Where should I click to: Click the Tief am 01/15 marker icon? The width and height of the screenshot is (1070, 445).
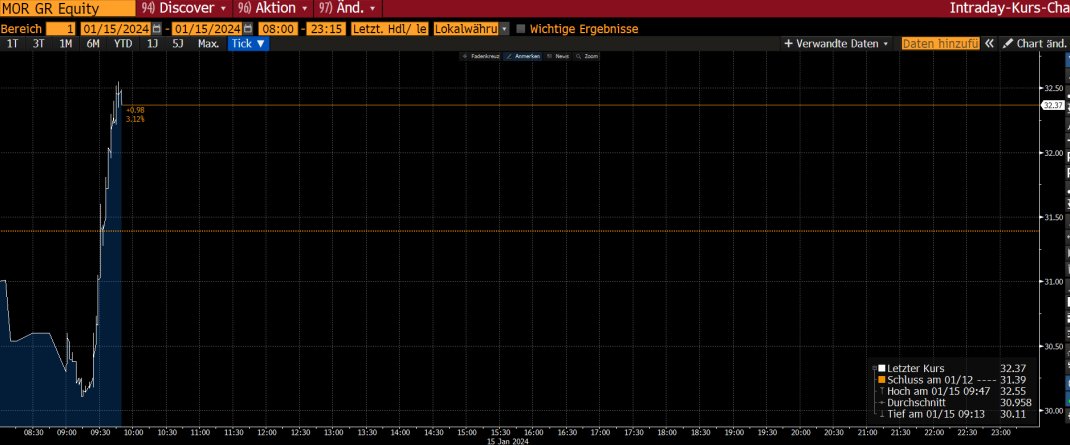click(882, 414)
